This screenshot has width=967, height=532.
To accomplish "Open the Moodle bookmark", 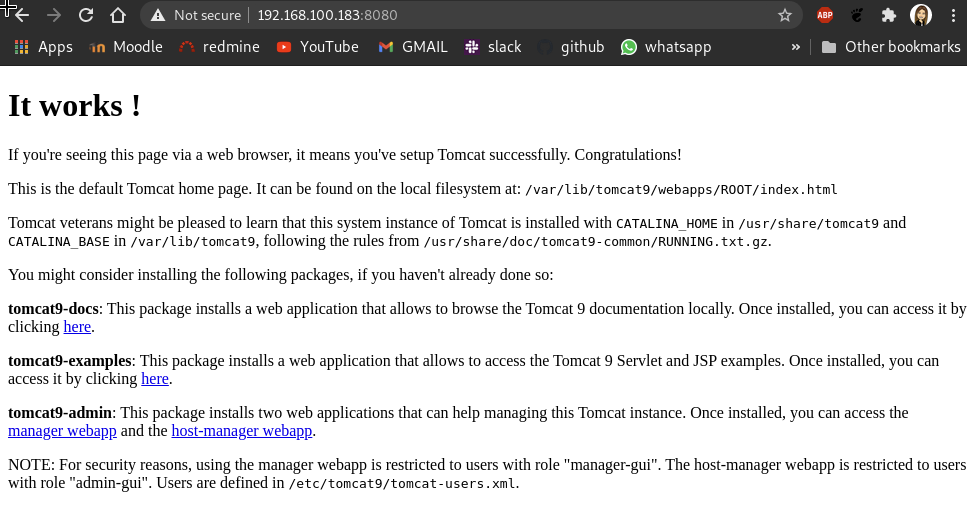I will 126,47.
